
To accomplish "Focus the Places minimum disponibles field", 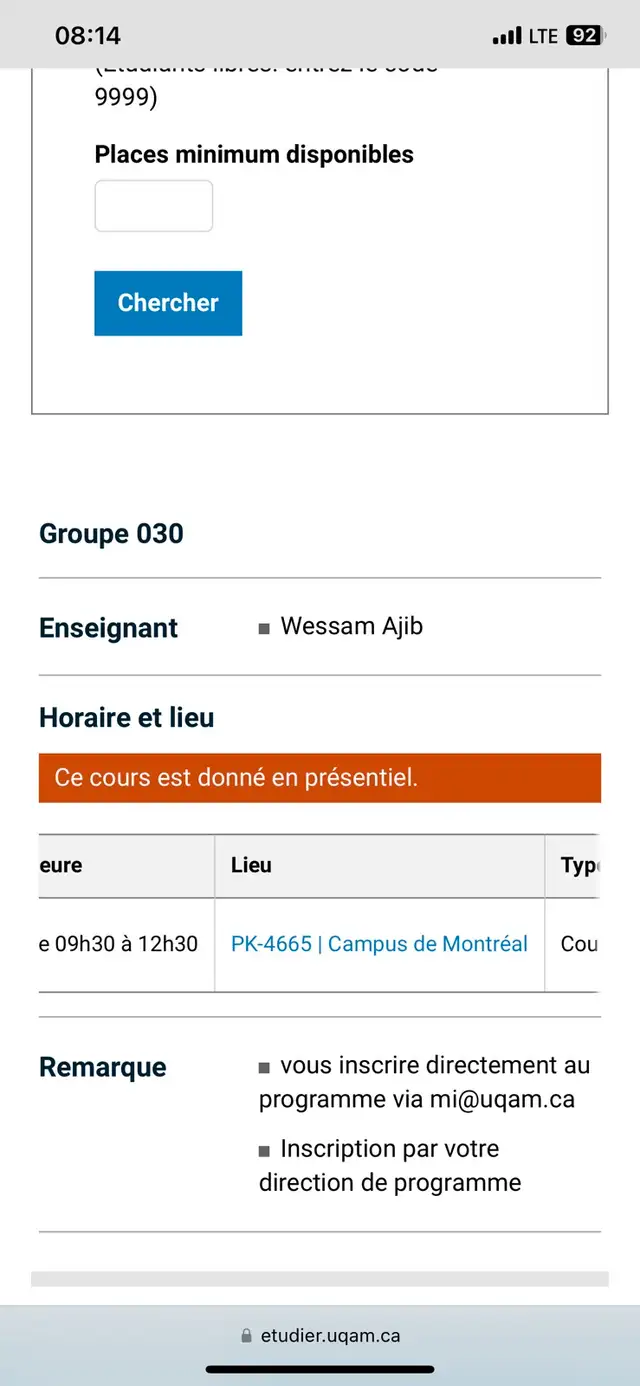I will [x=154, y=206].
